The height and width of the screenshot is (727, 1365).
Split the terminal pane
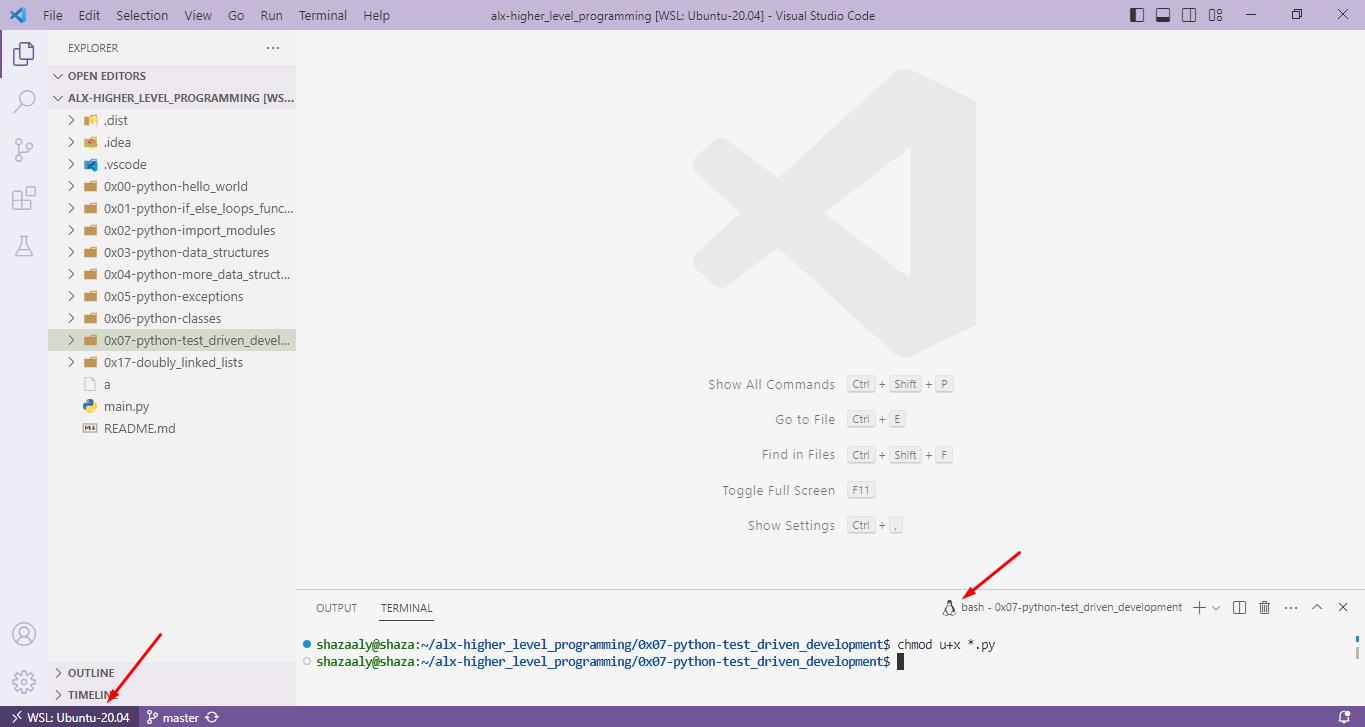tap(1239, 607)
